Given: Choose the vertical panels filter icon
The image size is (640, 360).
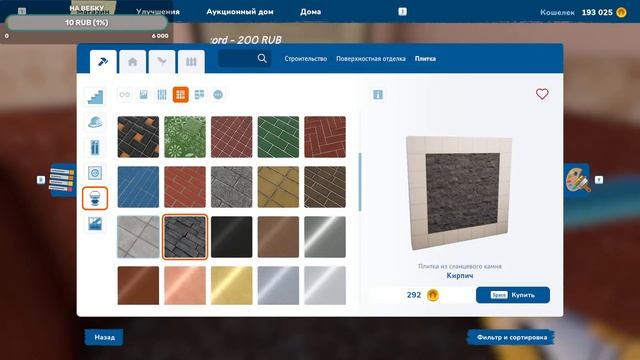Looking at the screenshot, I should tap(162, 95).
